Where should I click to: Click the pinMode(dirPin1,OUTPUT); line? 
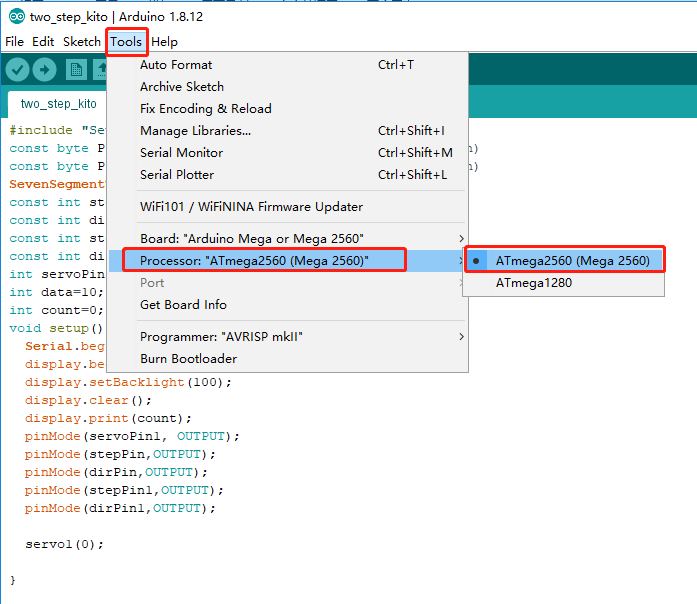pos(120,508)
